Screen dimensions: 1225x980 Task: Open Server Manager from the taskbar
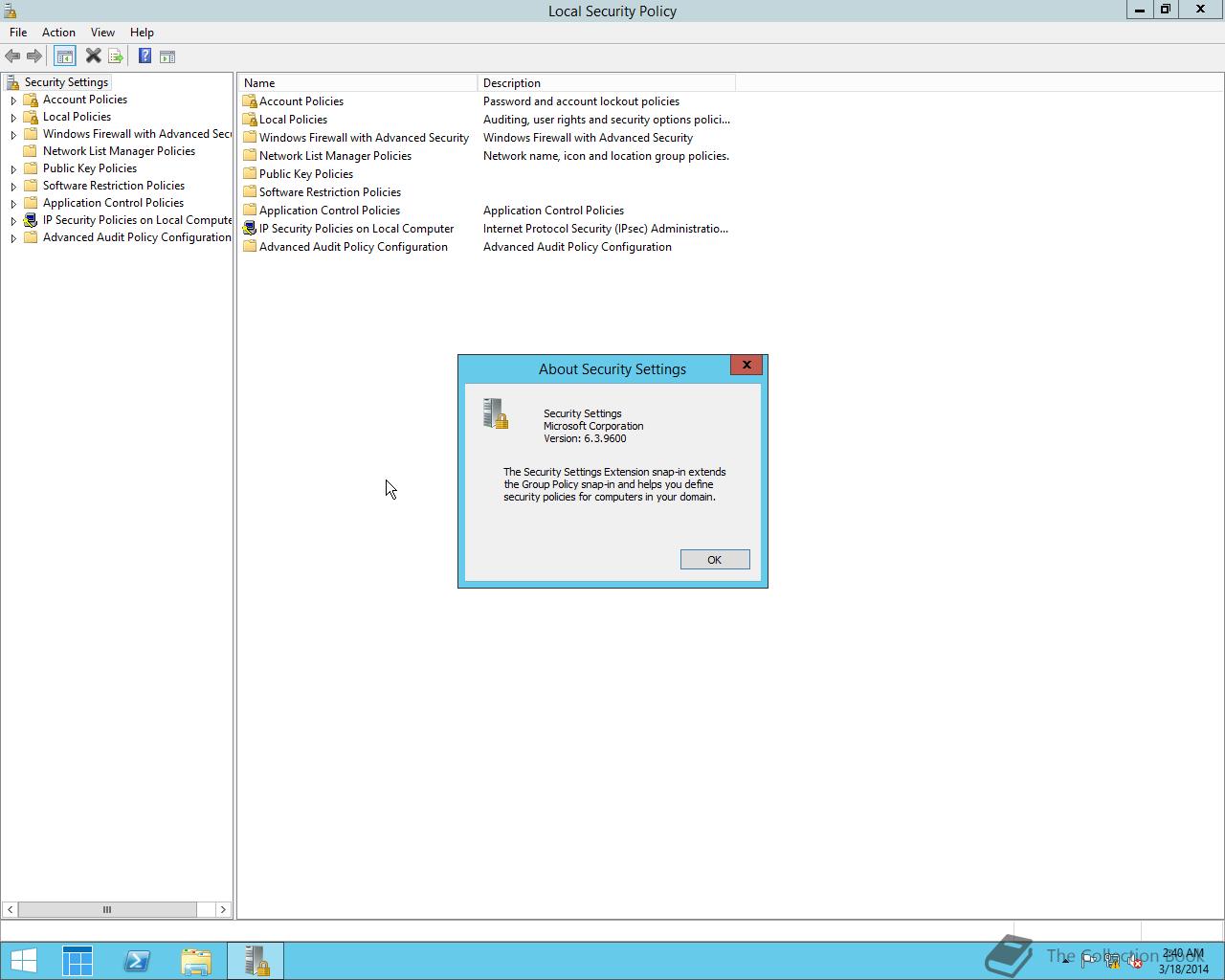[78, 961]
